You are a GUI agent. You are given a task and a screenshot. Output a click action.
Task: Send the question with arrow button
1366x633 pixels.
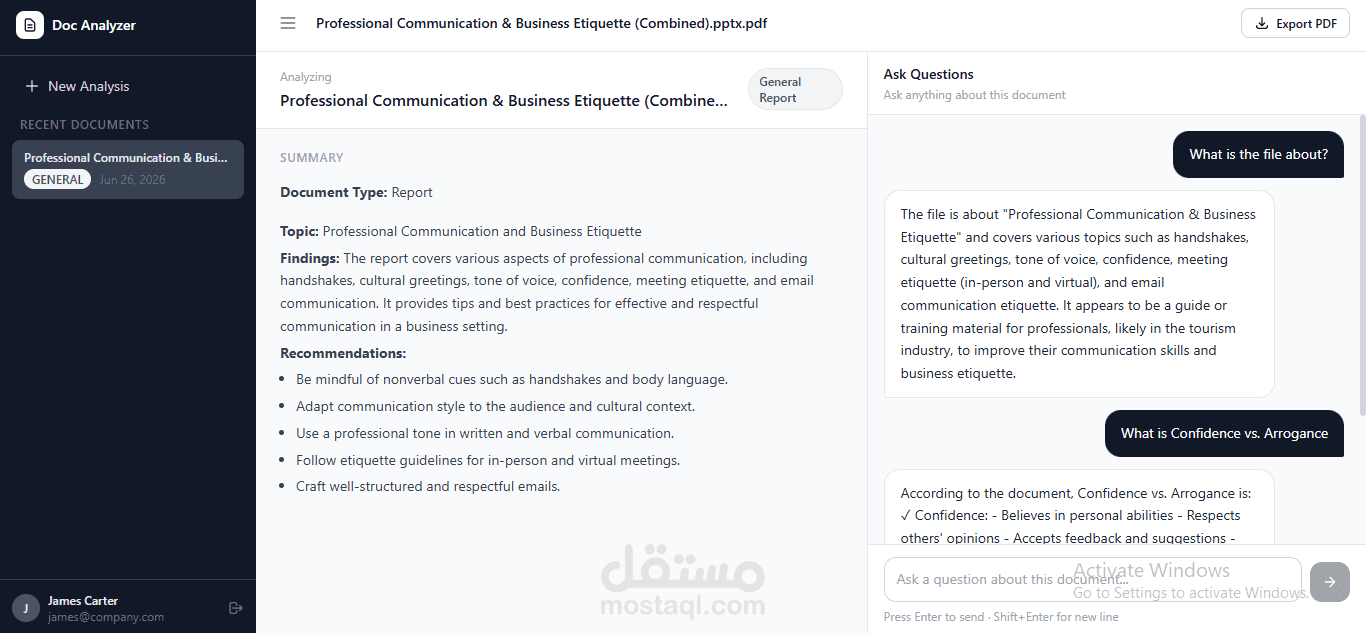pos(1330,582)
